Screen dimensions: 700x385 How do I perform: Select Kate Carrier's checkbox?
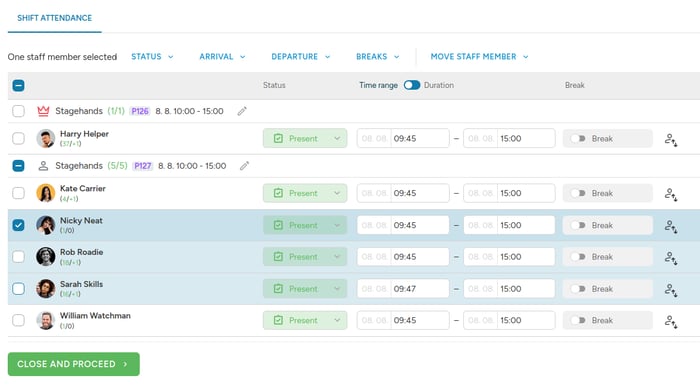(x=18, y=193)
